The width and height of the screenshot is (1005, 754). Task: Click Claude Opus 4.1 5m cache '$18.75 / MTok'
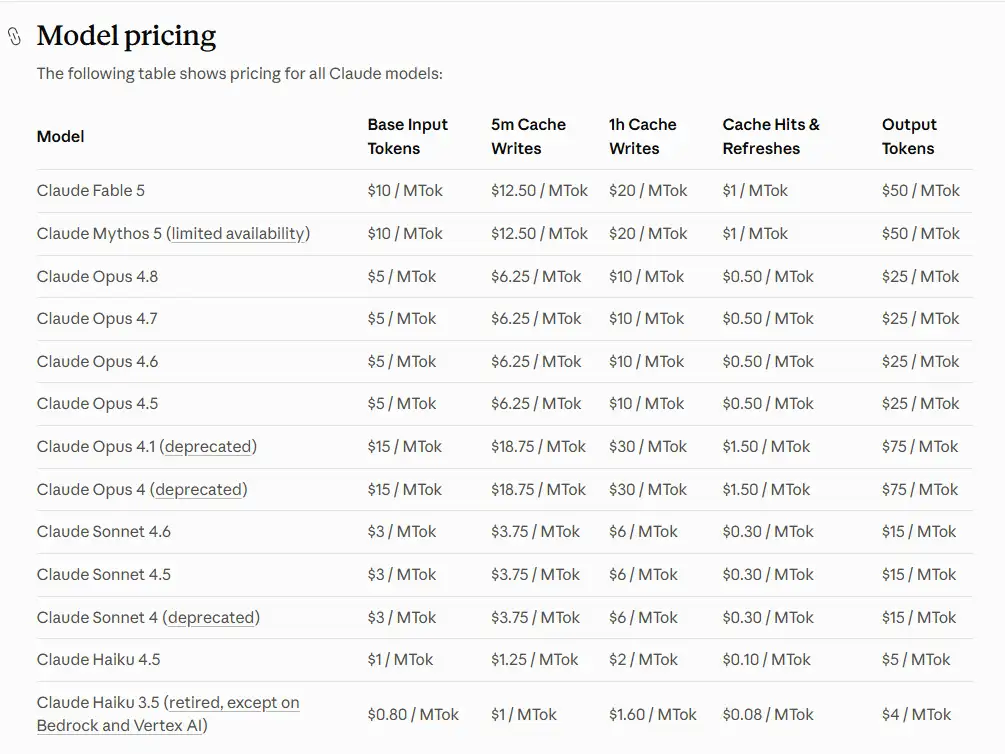[x=538, y=447]
